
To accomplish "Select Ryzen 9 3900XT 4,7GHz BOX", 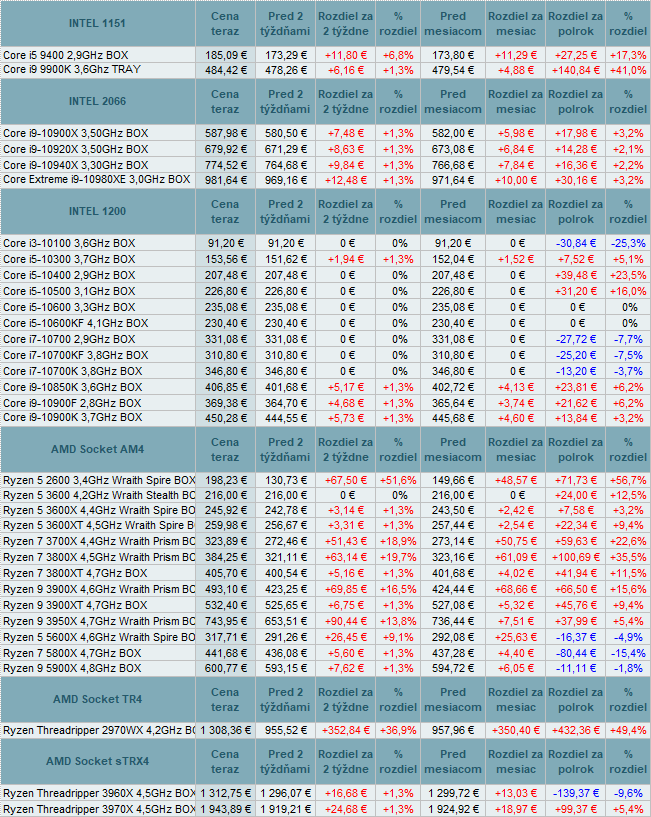I will click(x=75, y=605).
